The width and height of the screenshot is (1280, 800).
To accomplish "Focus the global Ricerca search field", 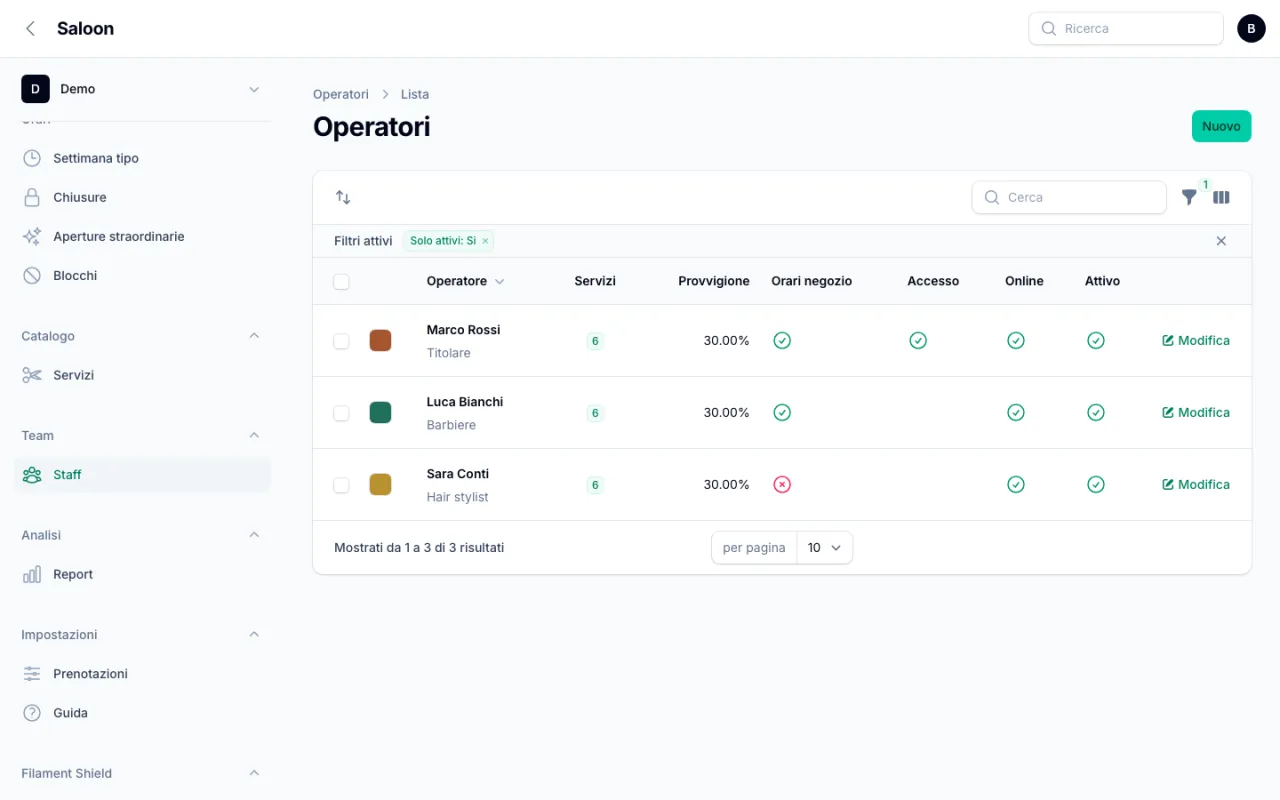I will [1126, 29].
